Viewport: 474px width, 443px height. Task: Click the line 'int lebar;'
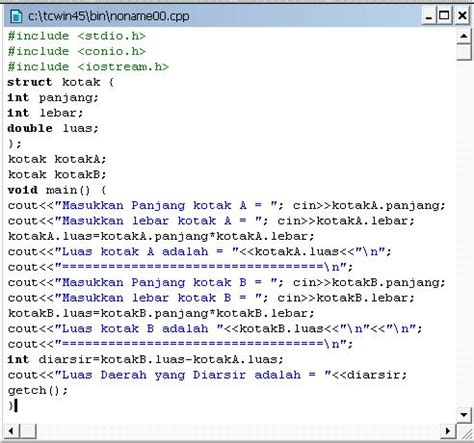click(x=45, y=113)
